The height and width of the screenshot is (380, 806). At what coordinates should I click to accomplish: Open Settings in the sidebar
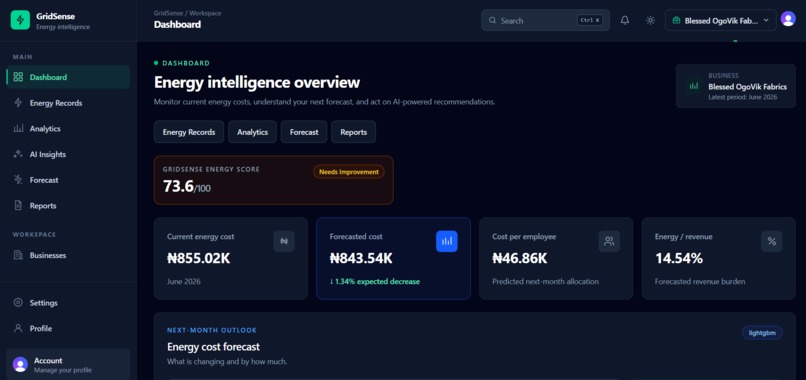coord(68,303)
